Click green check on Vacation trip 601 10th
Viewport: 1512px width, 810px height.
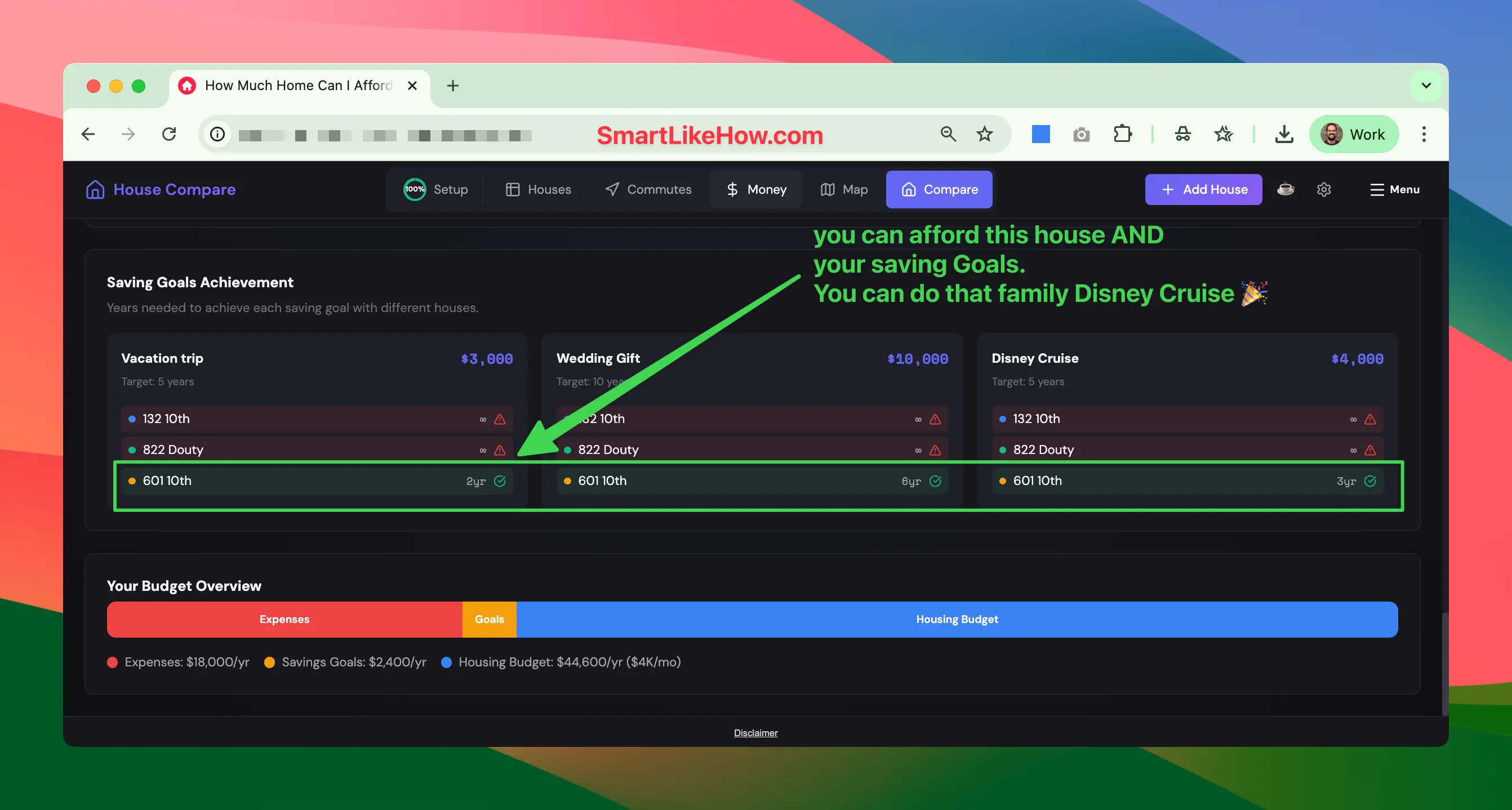tap(500, 480)
